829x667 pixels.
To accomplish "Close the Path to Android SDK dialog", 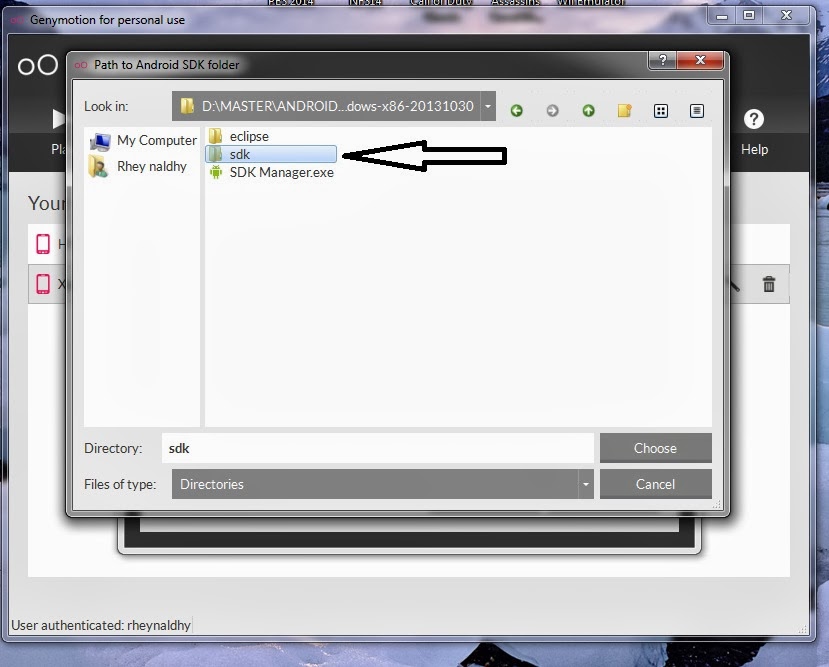I will 700,60.
